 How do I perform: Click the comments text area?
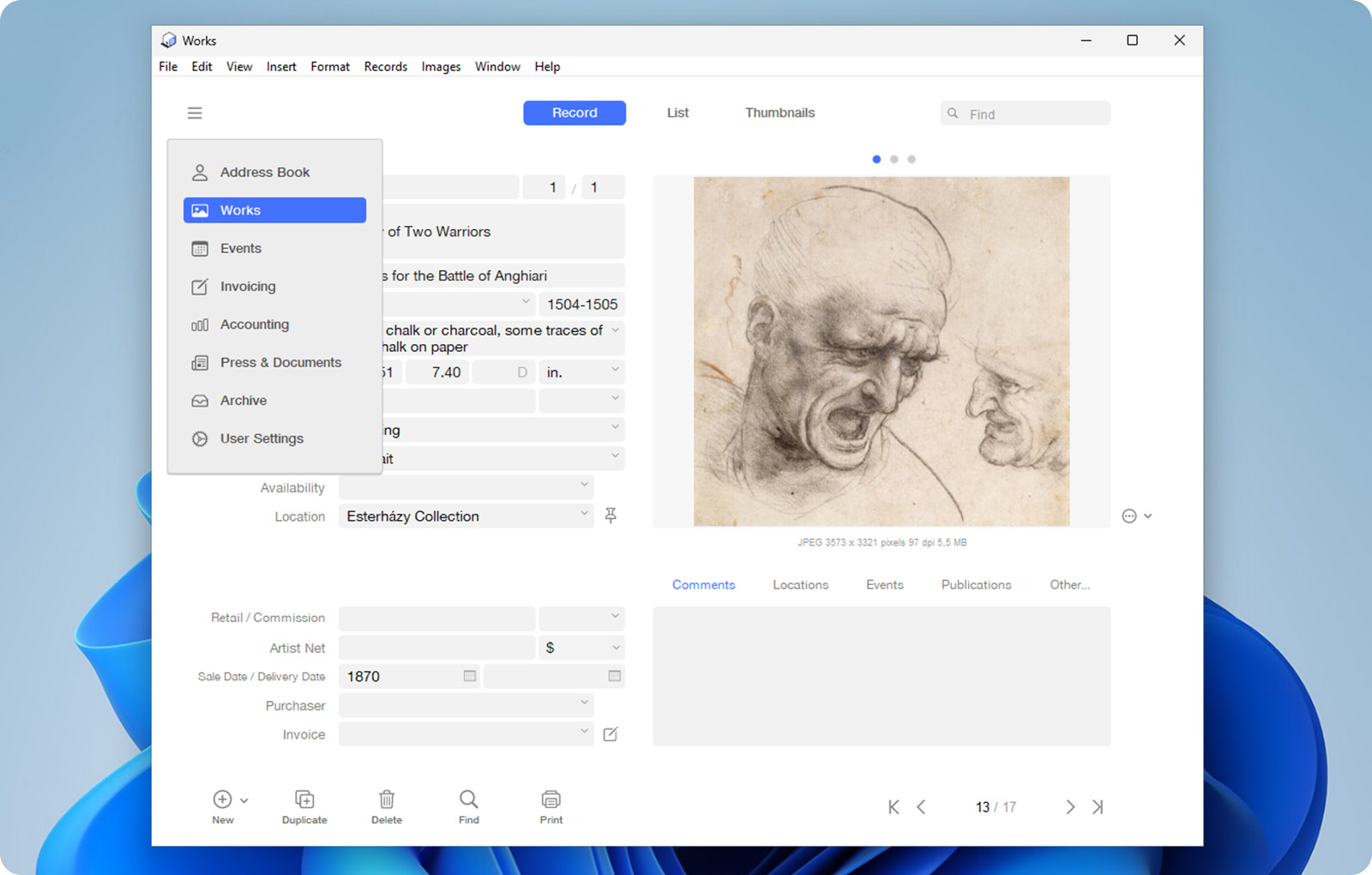point(882,677)
